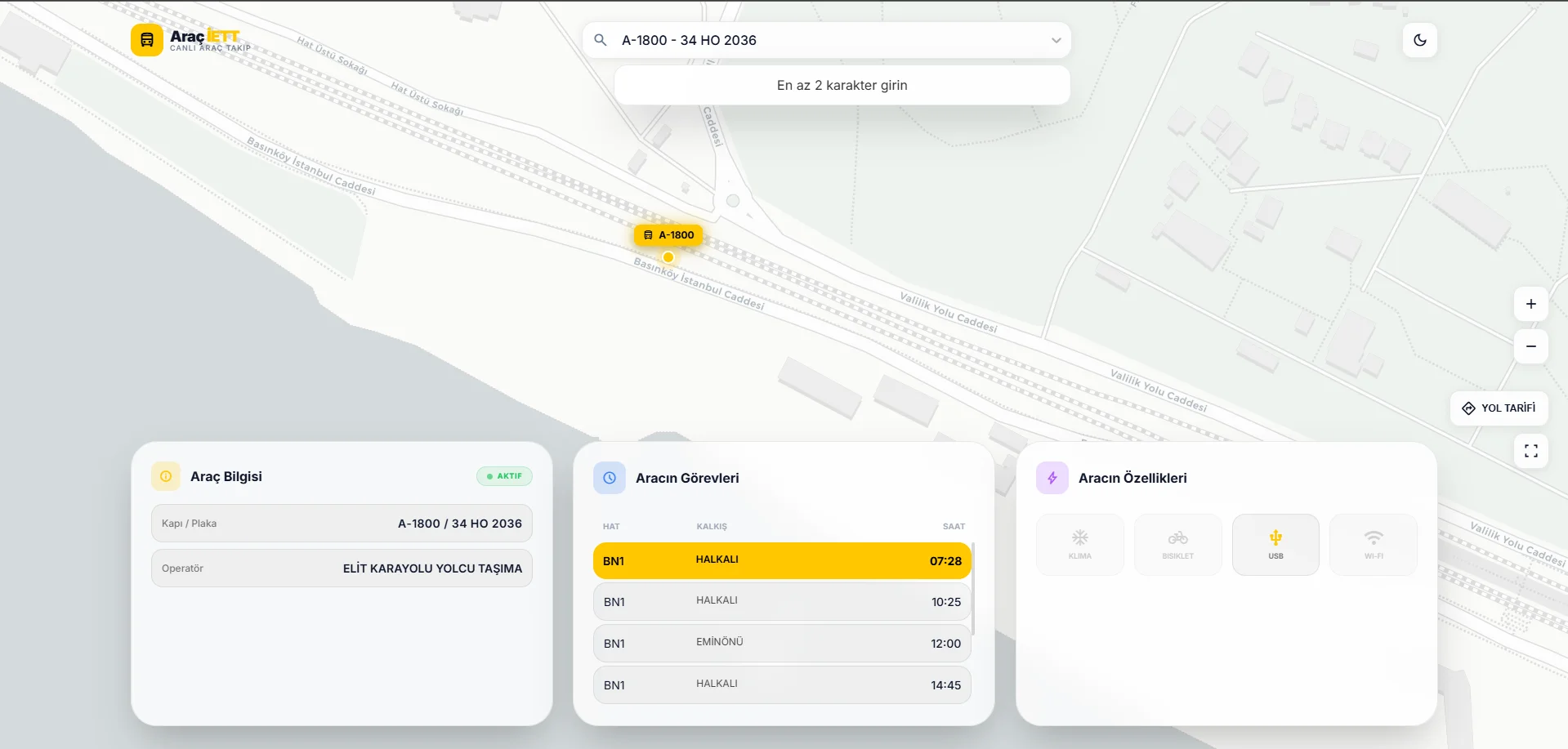
Task: Enter fullscreen map view
Action: tap(1530, 451)
